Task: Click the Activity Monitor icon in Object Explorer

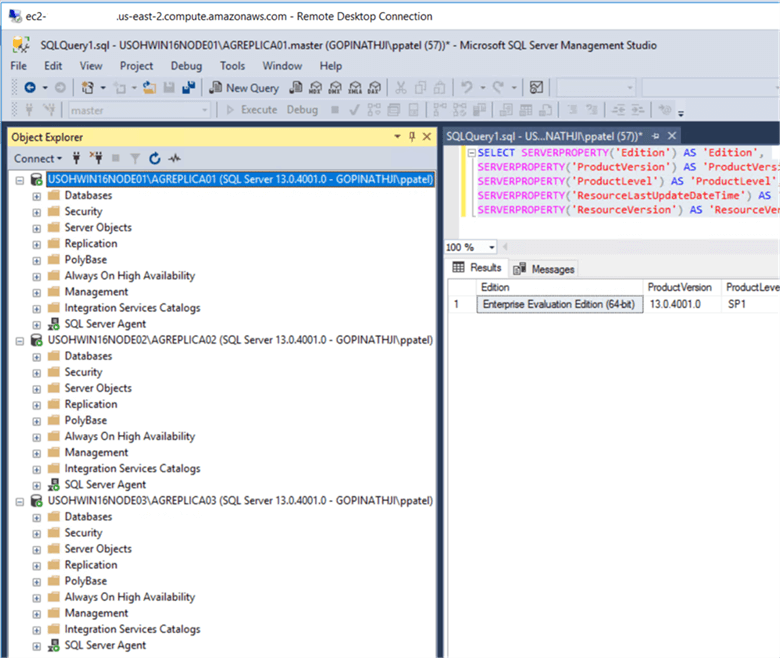Action: pyautogui.click(x=174, y=158)
